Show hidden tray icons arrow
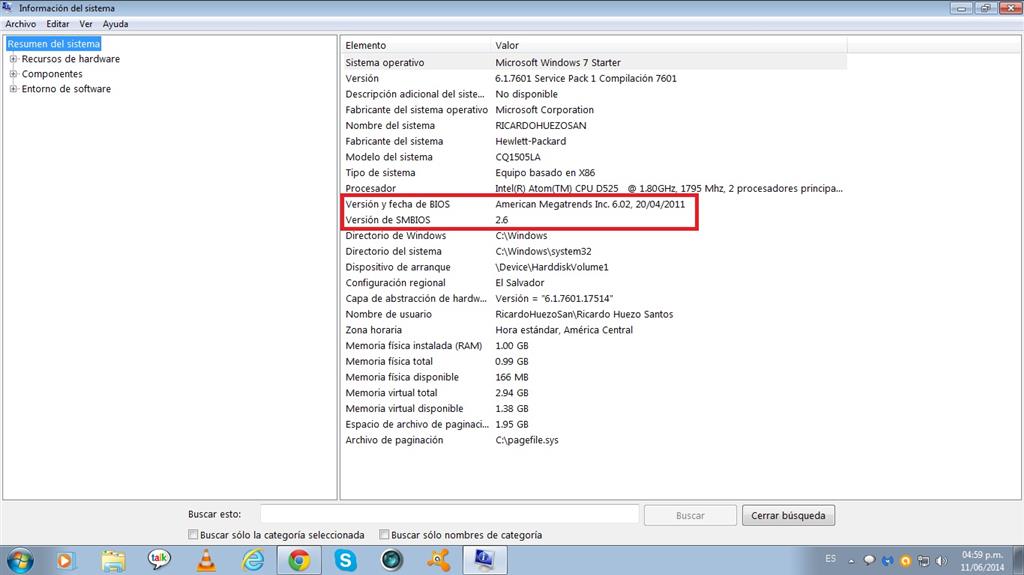 pos(851,561)
